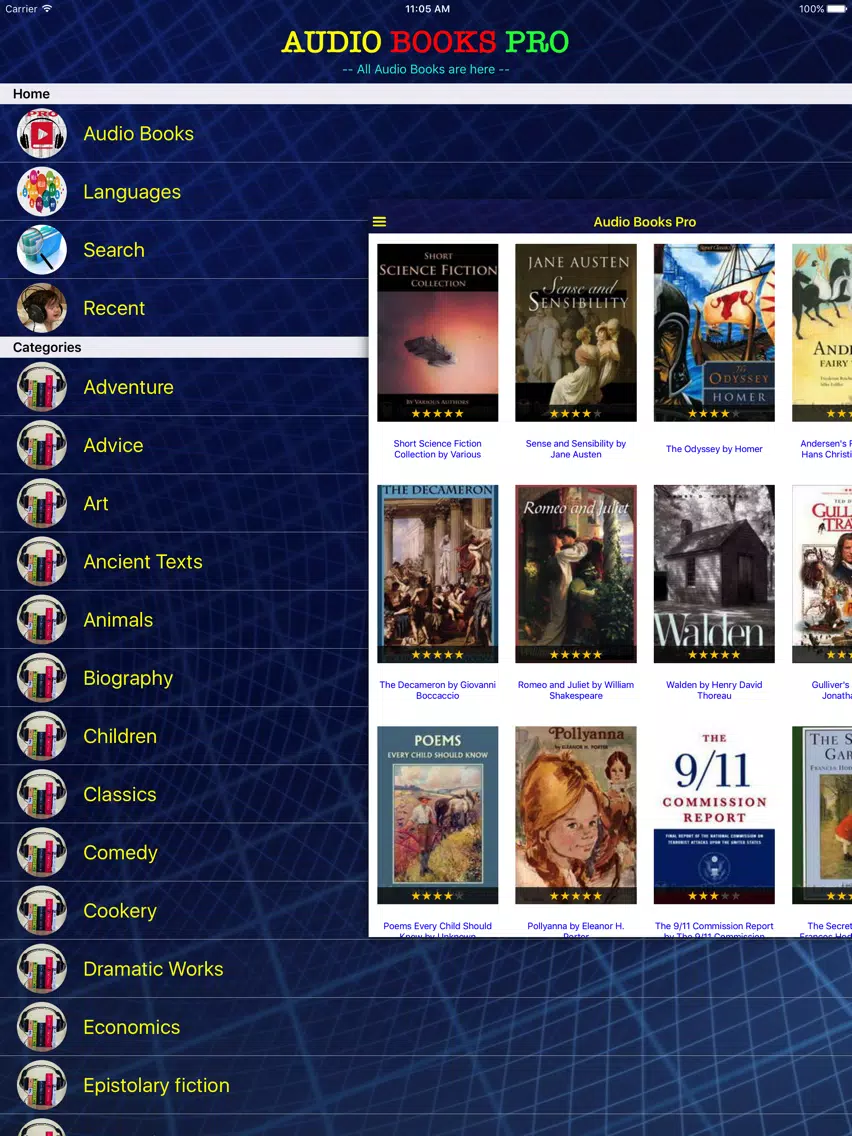Open Poems Every Child Should Know cover
Image resolution: width=852 pixels, height=1136 pixels.
coord(438,815)
